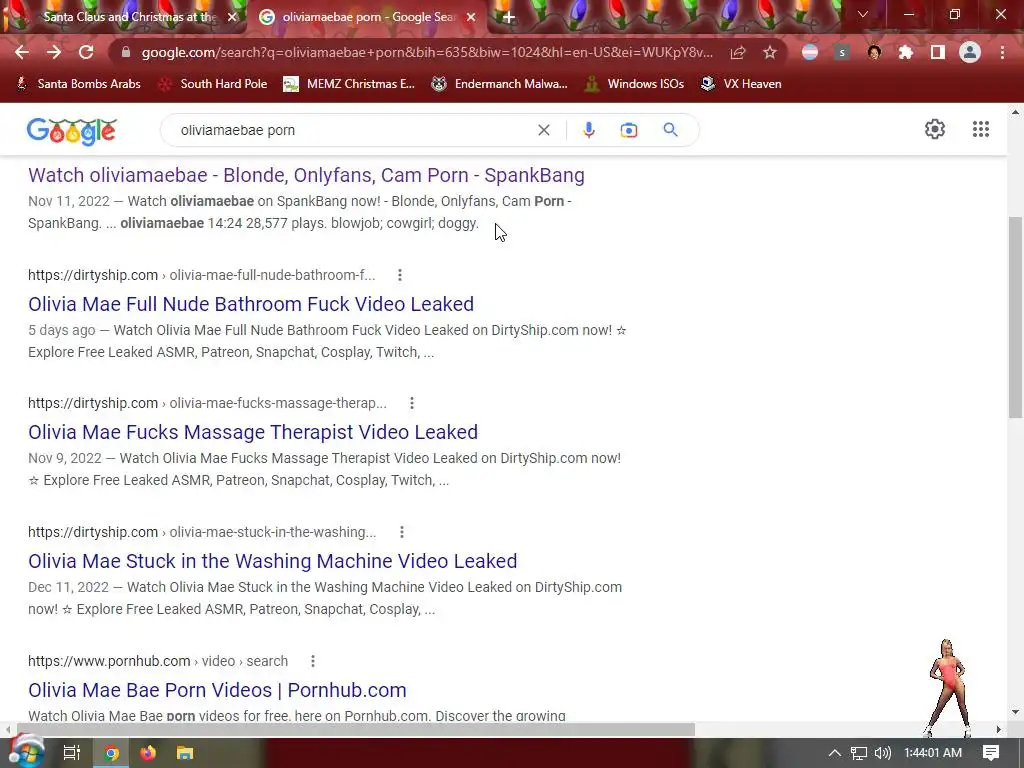This screenshot has width=1024, height=768.
Task: Select the Chrome taskbar icon
Action: pyautogui.click(x=112, y=753)
